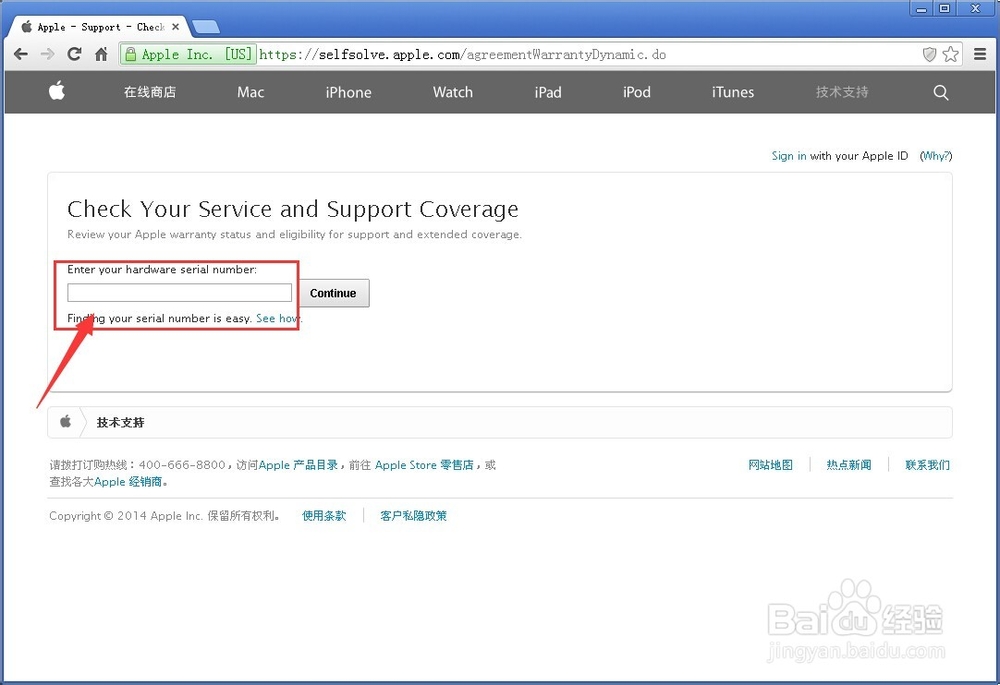
Task: Open search using the magnifier icon
Action: click(x=940, y=92)
